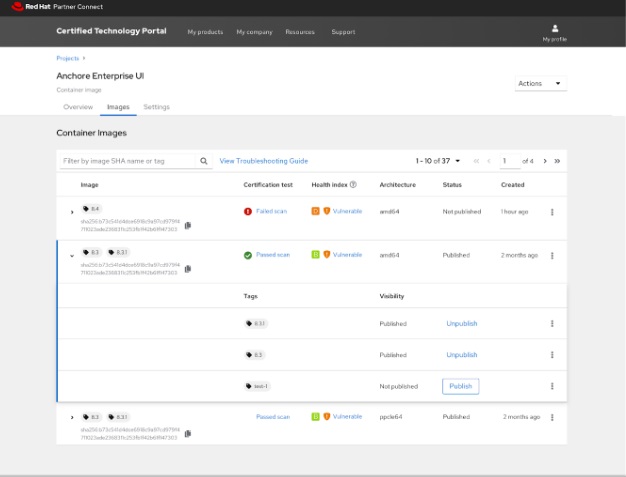Click the red Failed scan icon
This screenshot has width=626, height=477.
coord(248,212)
